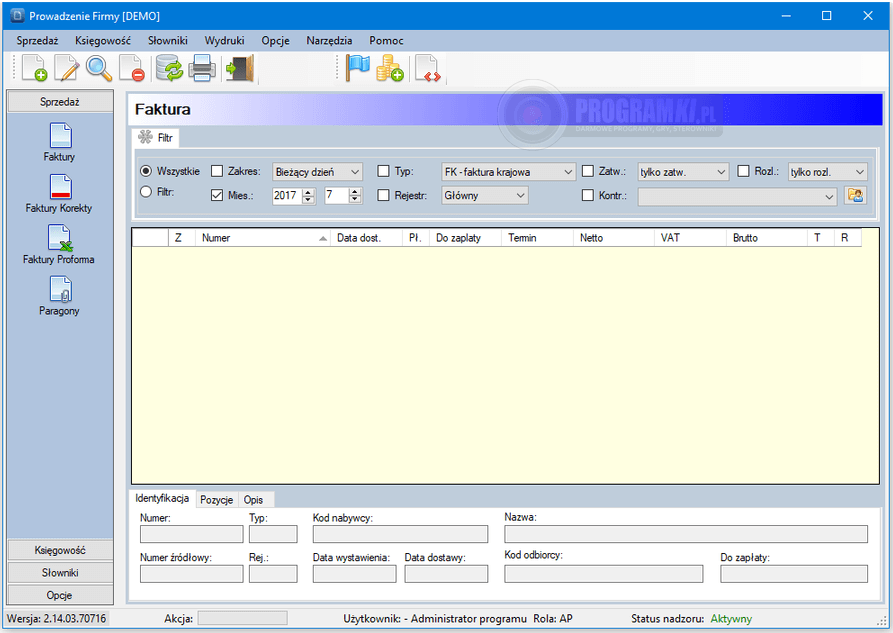
Task: Enable the Rozl. checkbox
Action: pyautogui.click(x=743, y=171)
